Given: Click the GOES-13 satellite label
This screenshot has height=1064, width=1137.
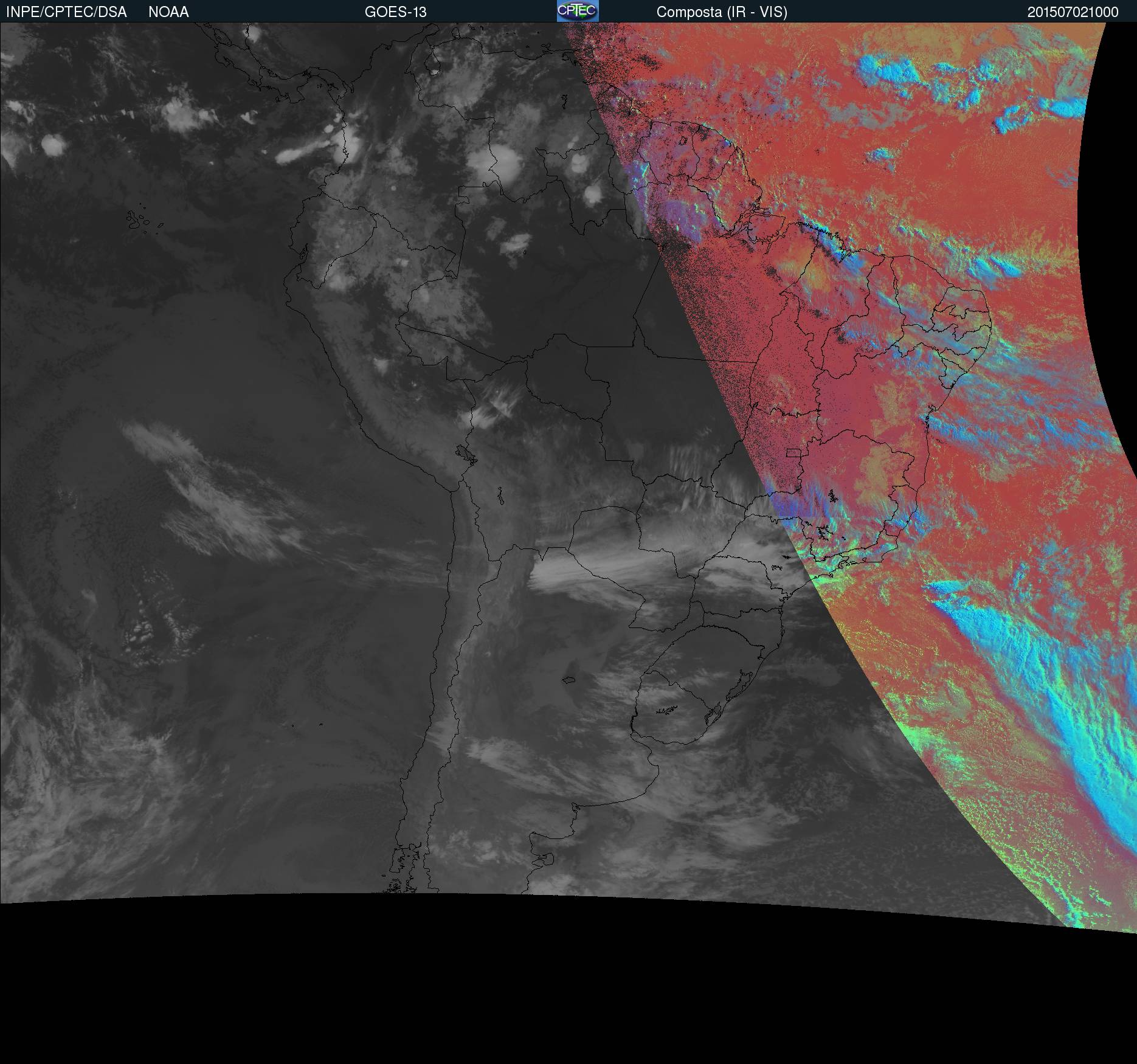Looking at the screenshot, I should pyautogui.click(x=396, y=12).
